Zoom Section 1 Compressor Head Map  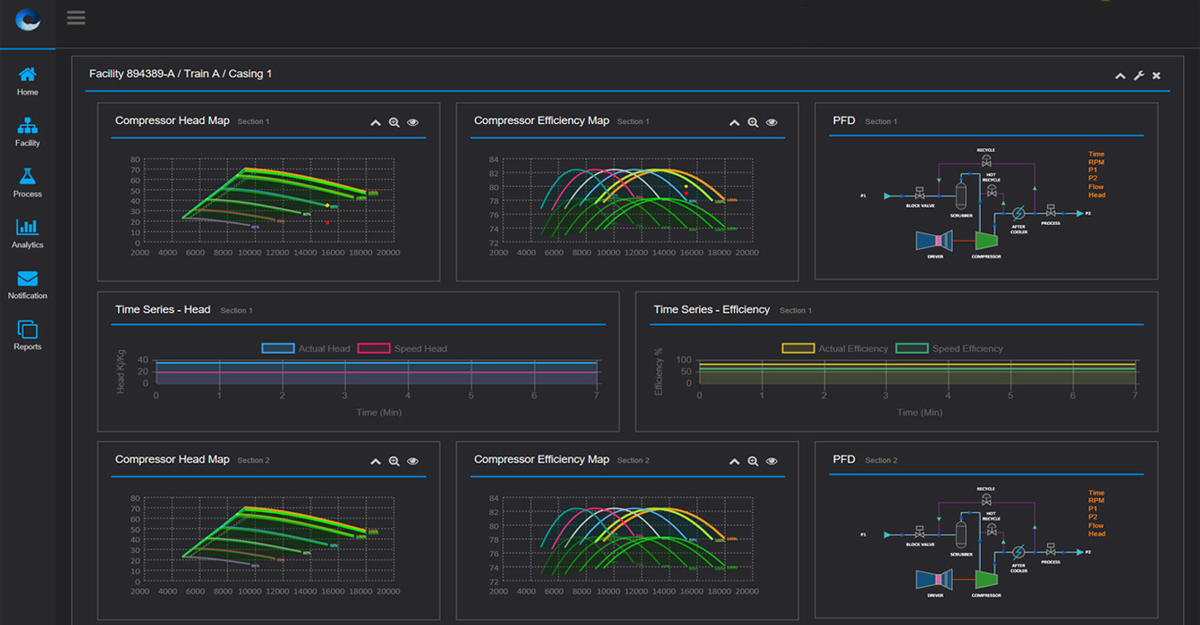pos(394,122)
